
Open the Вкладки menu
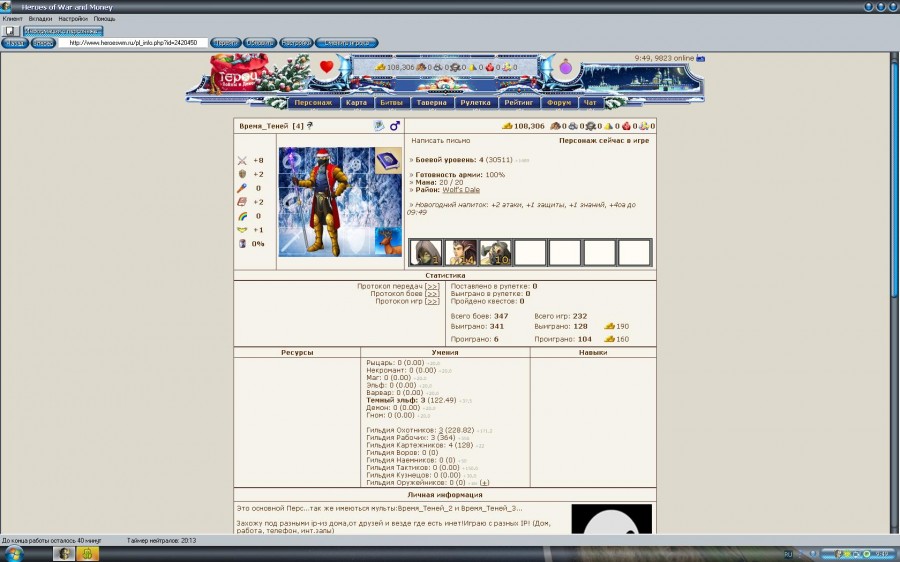click(x=40, y=18)
